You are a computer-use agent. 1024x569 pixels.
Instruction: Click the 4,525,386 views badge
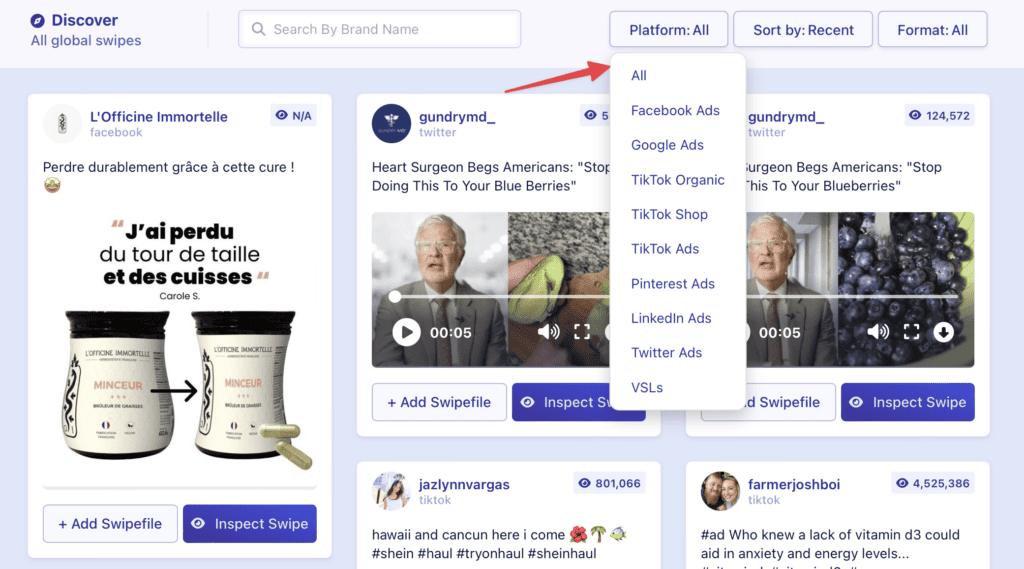click(x=933, y=483)
